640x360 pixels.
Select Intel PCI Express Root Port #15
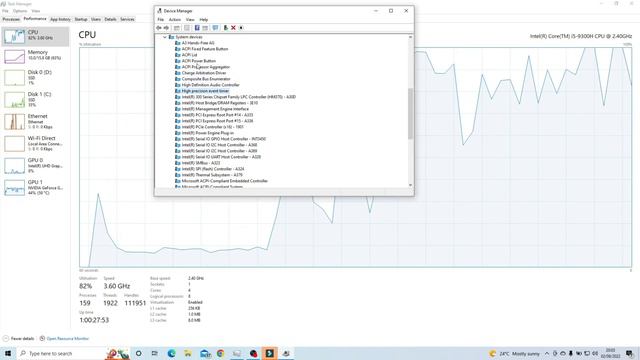click(217, 121)
